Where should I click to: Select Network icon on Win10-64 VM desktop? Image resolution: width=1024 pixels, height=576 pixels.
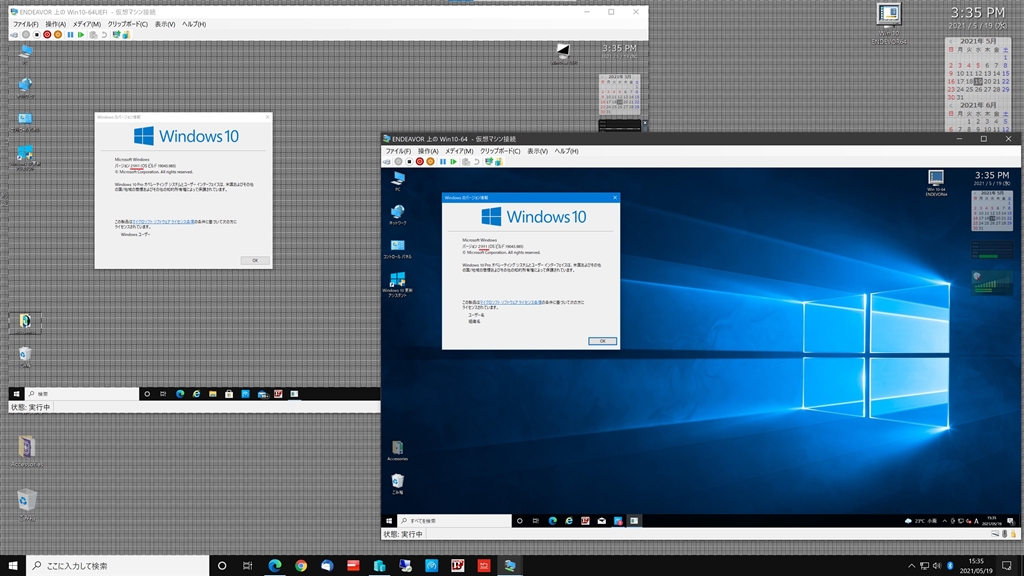pyautogui.click(x=398, y=214)
